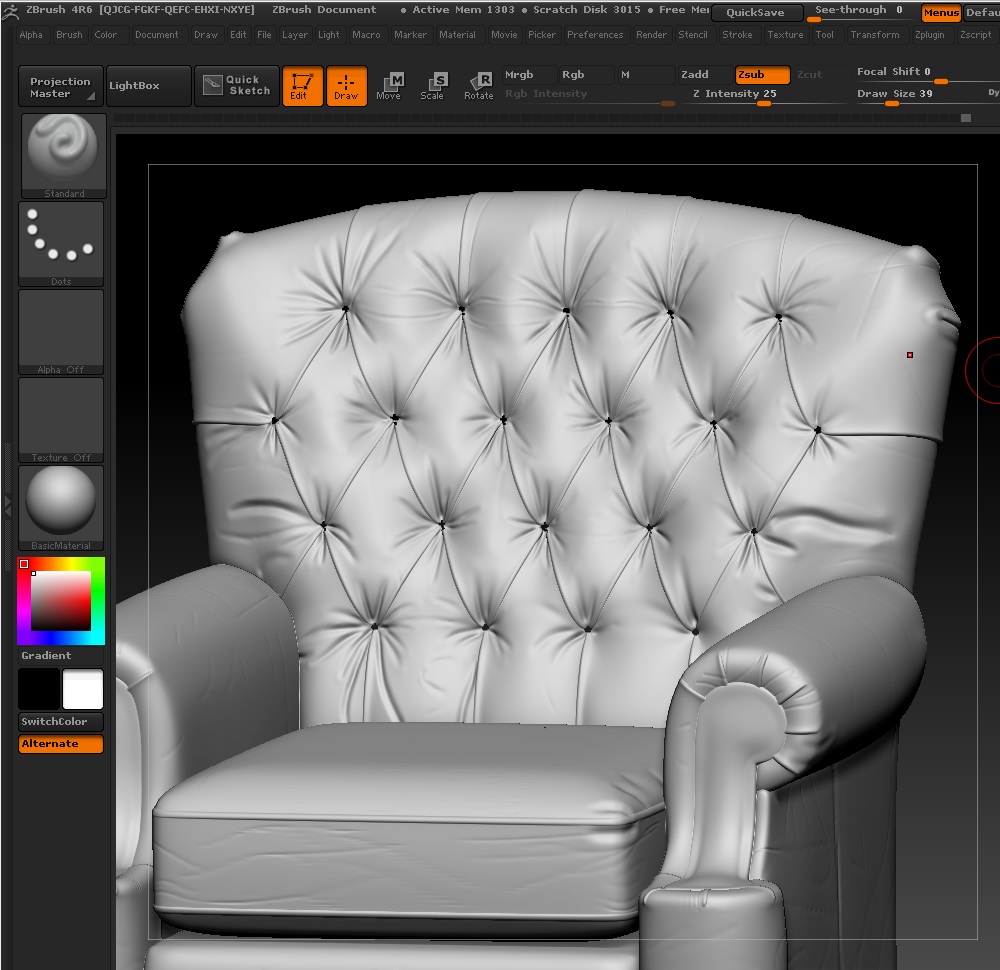
Task: Enable Zadd sculpt mode
Action: (703, 75)
